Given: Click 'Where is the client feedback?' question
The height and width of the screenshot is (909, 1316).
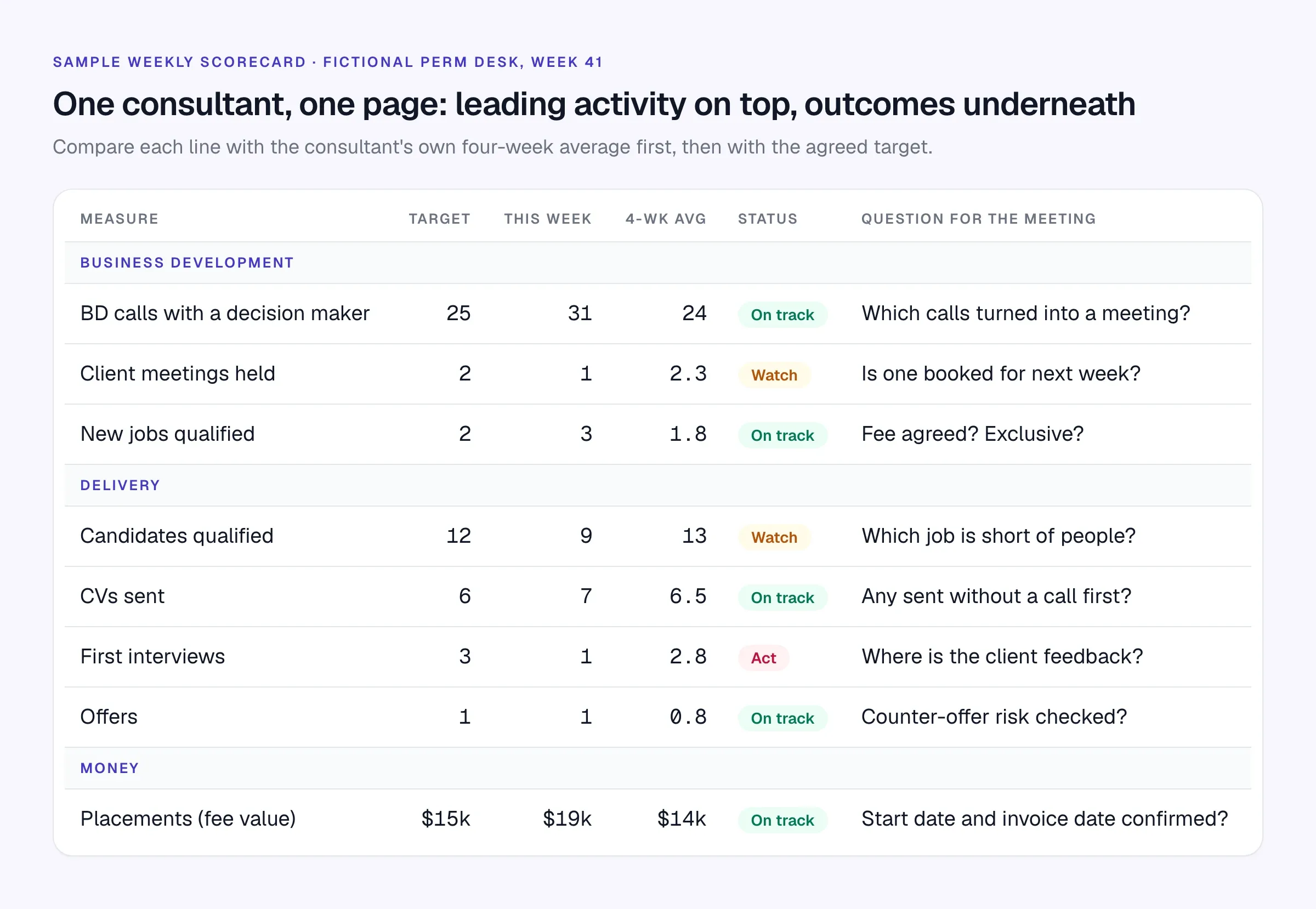Looking at the screenshot, I should [1002, 657].
